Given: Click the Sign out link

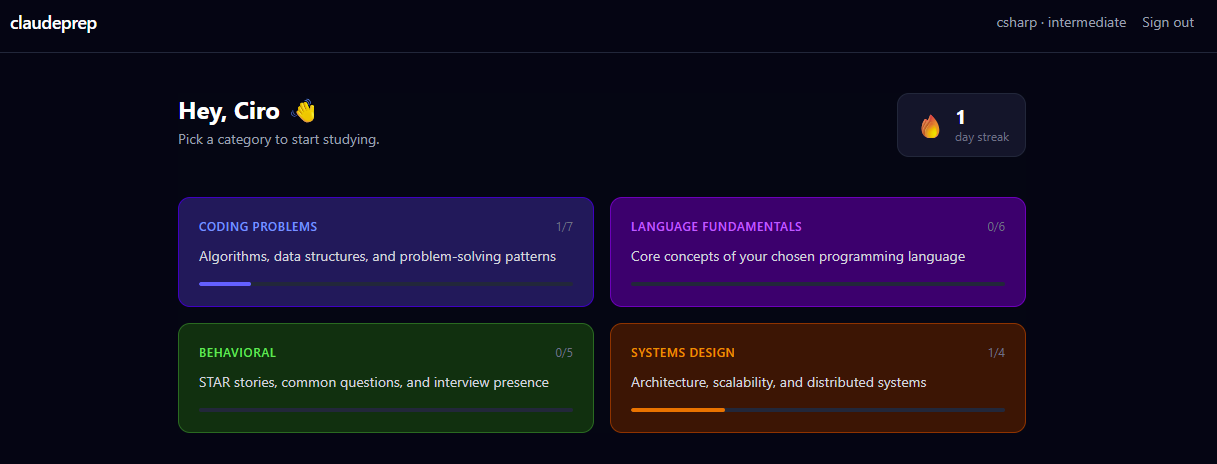Looking at the screenshot, I should 1167,23.
